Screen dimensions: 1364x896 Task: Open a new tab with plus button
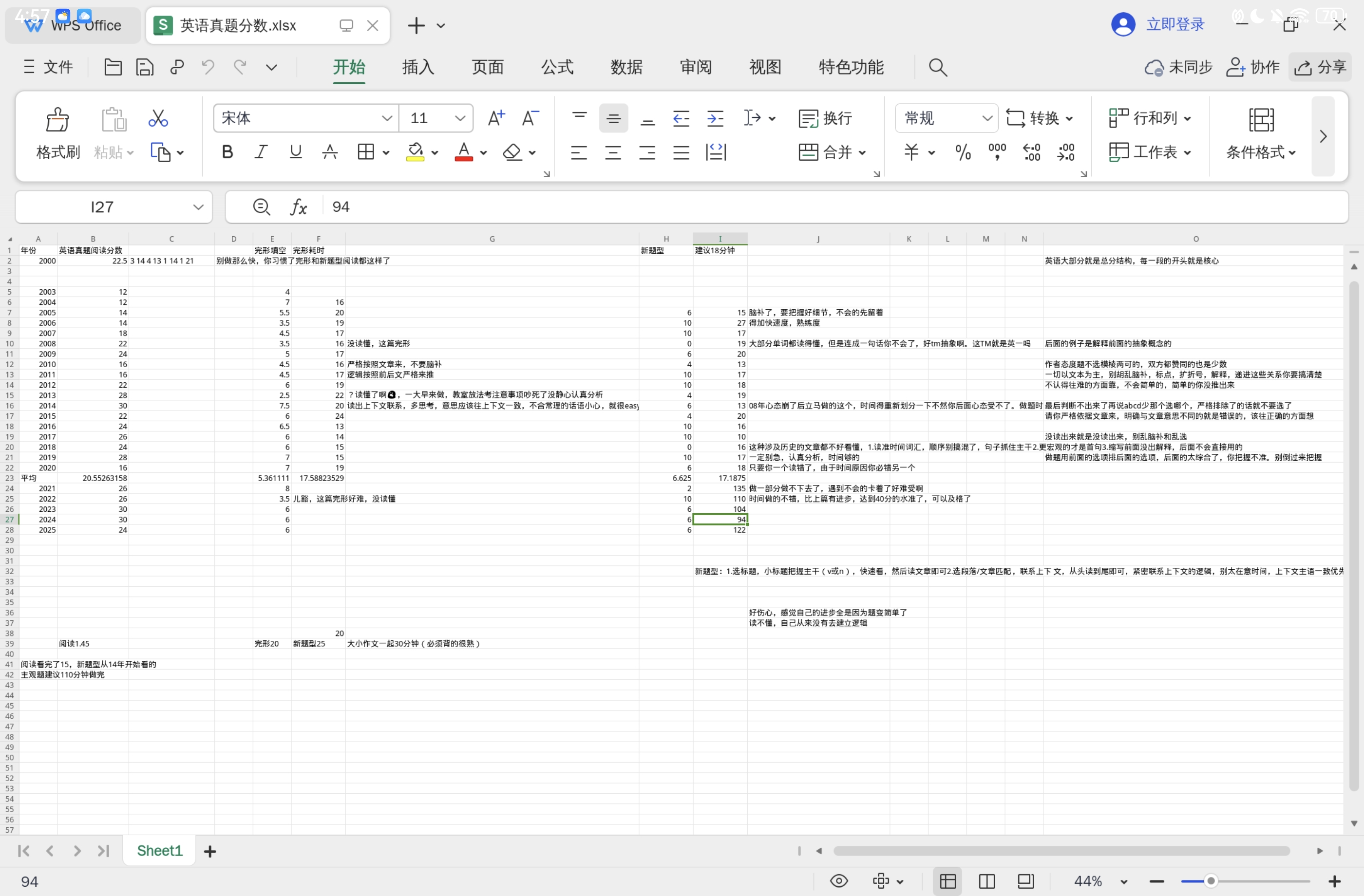click(x=416, y=25)
